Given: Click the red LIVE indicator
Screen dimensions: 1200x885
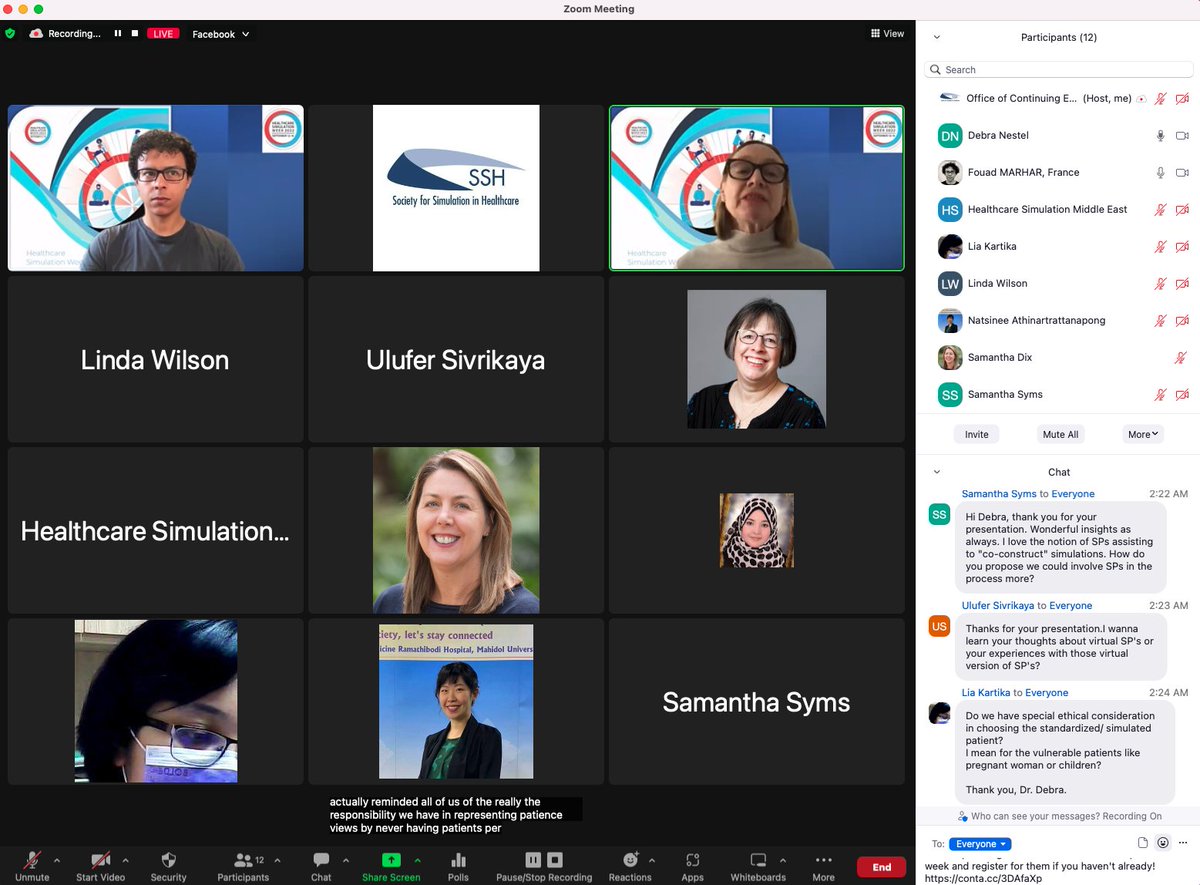Looking at the screenshot, I should (163, 33).
